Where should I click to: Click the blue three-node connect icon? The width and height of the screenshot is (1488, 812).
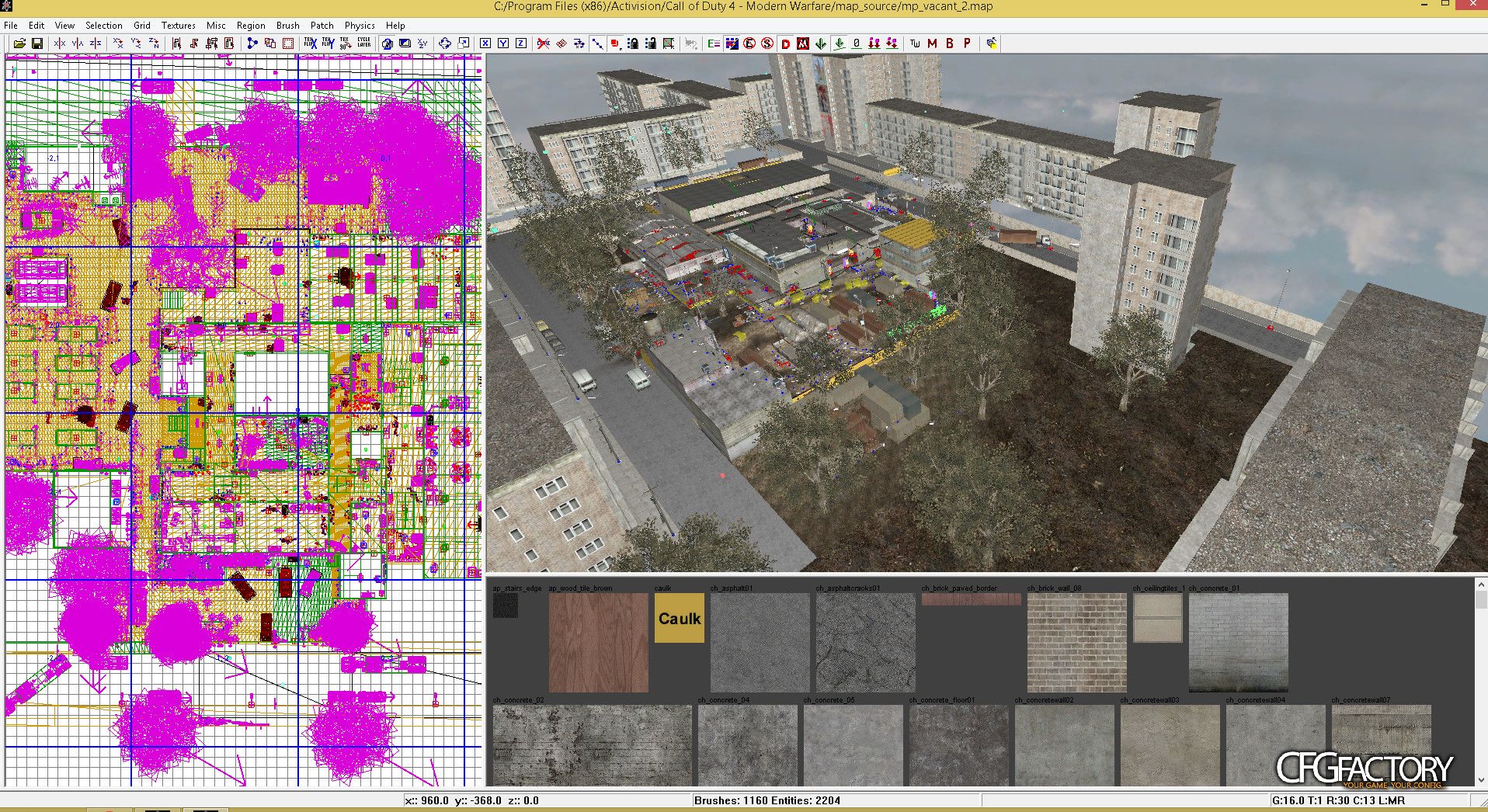[x=252, y=43]
